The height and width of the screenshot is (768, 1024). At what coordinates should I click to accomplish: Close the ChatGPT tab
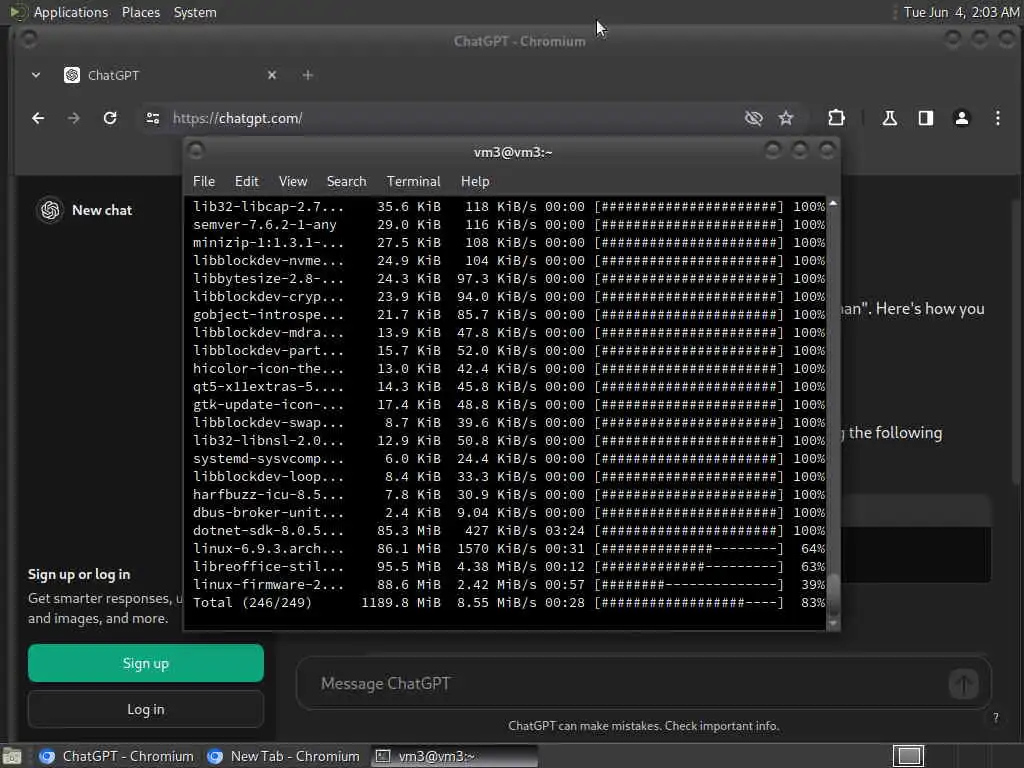[272, 75]
